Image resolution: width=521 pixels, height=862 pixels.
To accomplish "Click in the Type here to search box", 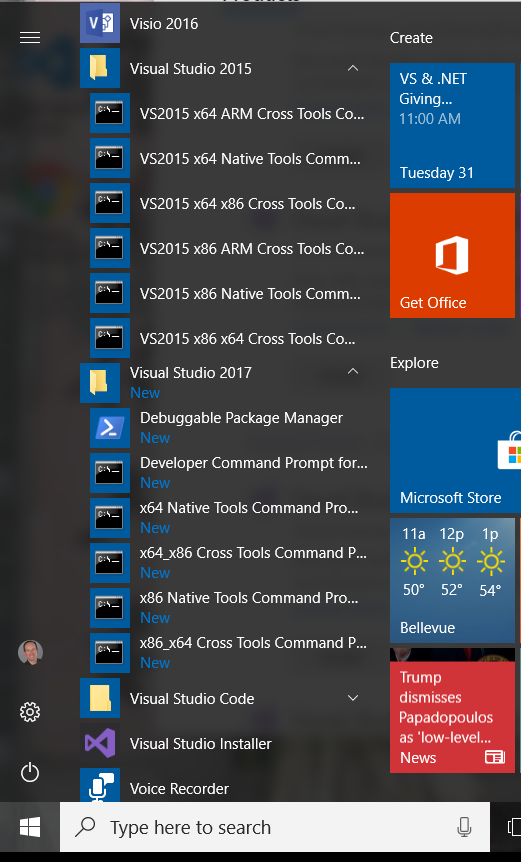I will [x=275, y=827].
